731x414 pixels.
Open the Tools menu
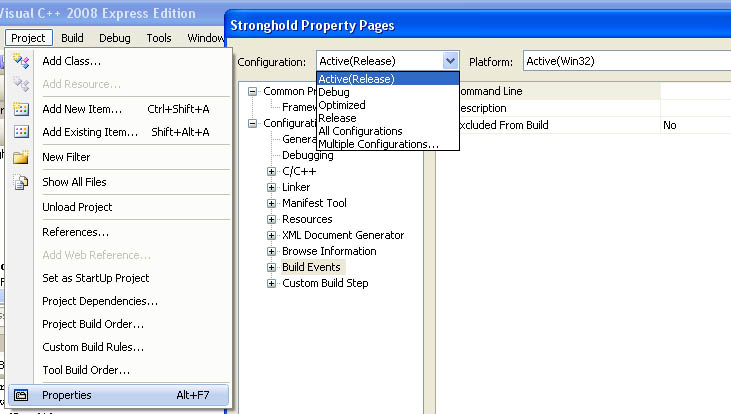159,38
